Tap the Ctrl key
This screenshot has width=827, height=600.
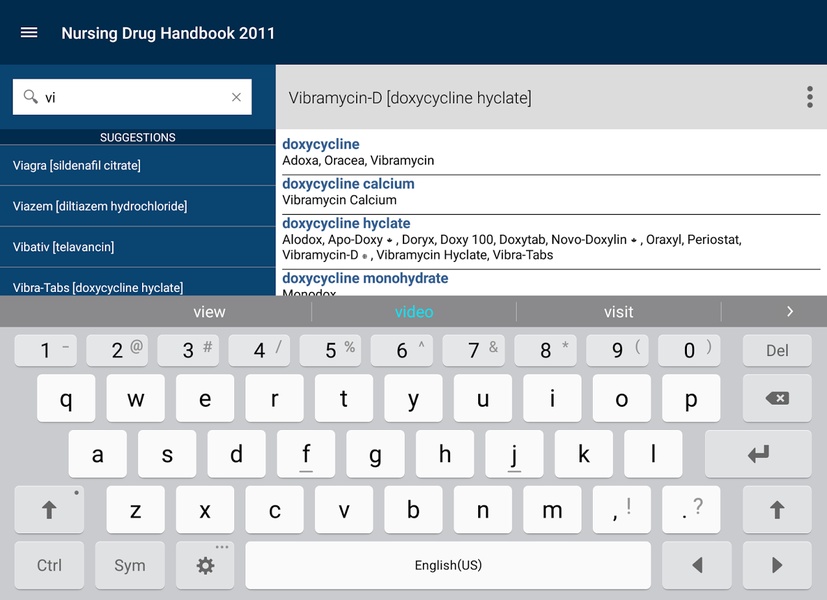click(49, 565)
